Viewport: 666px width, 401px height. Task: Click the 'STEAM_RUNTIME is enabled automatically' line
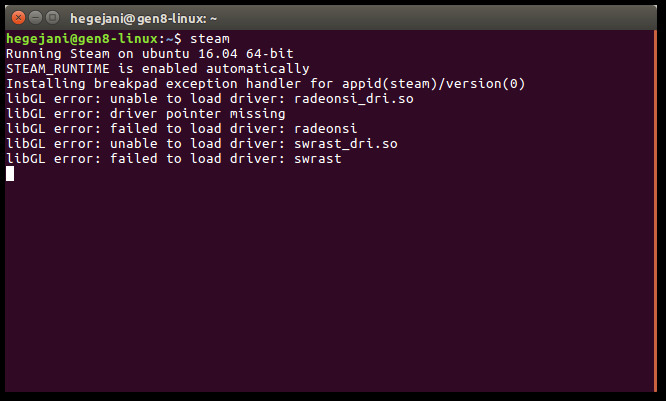pyautogui.click(x=158, y=69)
